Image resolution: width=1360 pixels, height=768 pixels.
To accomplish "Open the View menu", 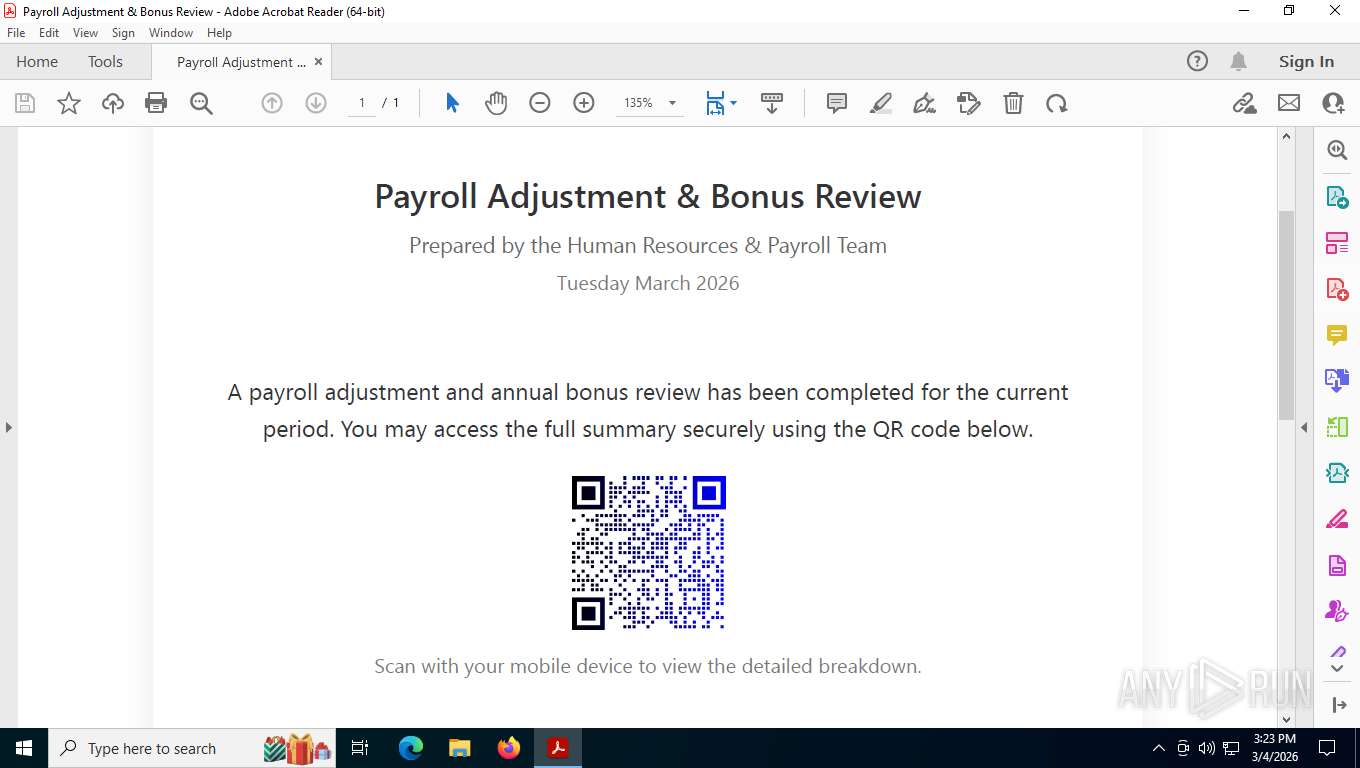I will pyautogui.click(x=86, y=33).
